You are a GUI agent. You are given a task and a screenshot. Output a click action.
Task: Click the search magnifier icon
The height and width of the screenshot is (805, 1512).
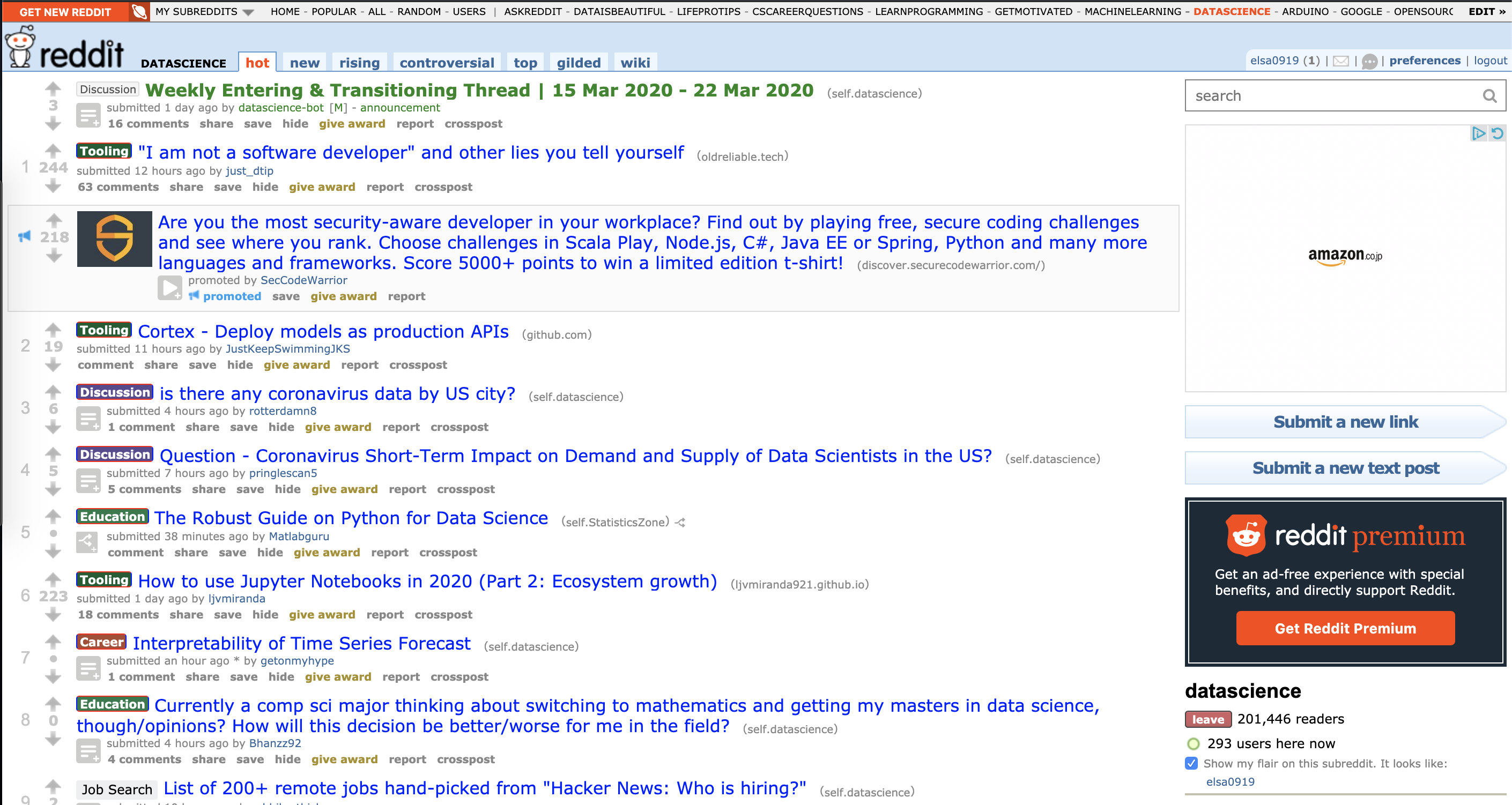(x=1489, y=95)
